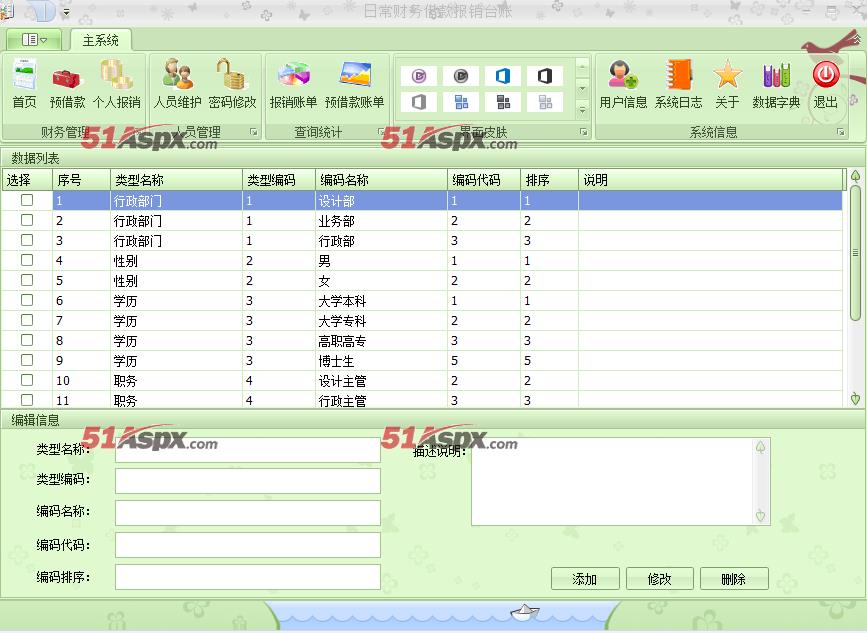Apply the blue Office skin
867x633 pixels.
click(x=503, y=76)
